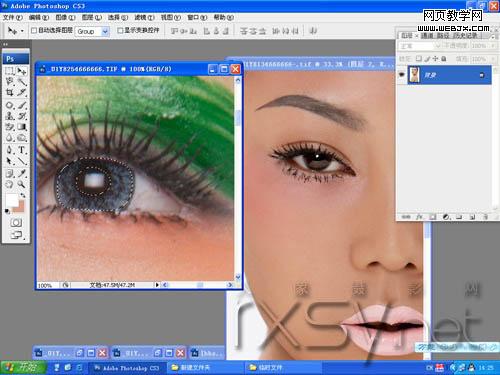This screenshot has height=375, width=500.
Task: Select the Path Selection tool
Action: (10, 161)
